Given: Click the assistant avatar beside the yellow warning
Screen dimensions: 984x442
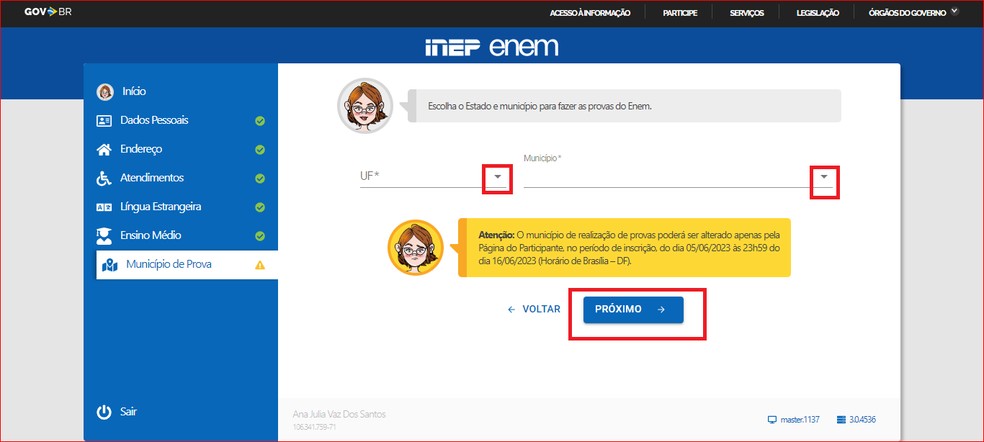Looking at the screenshot, I should point(415,247).
